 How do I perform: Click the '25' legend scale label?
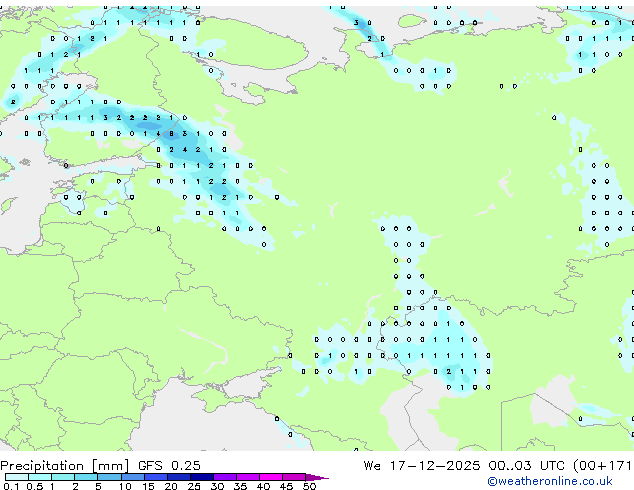click(x=194, y=486)
